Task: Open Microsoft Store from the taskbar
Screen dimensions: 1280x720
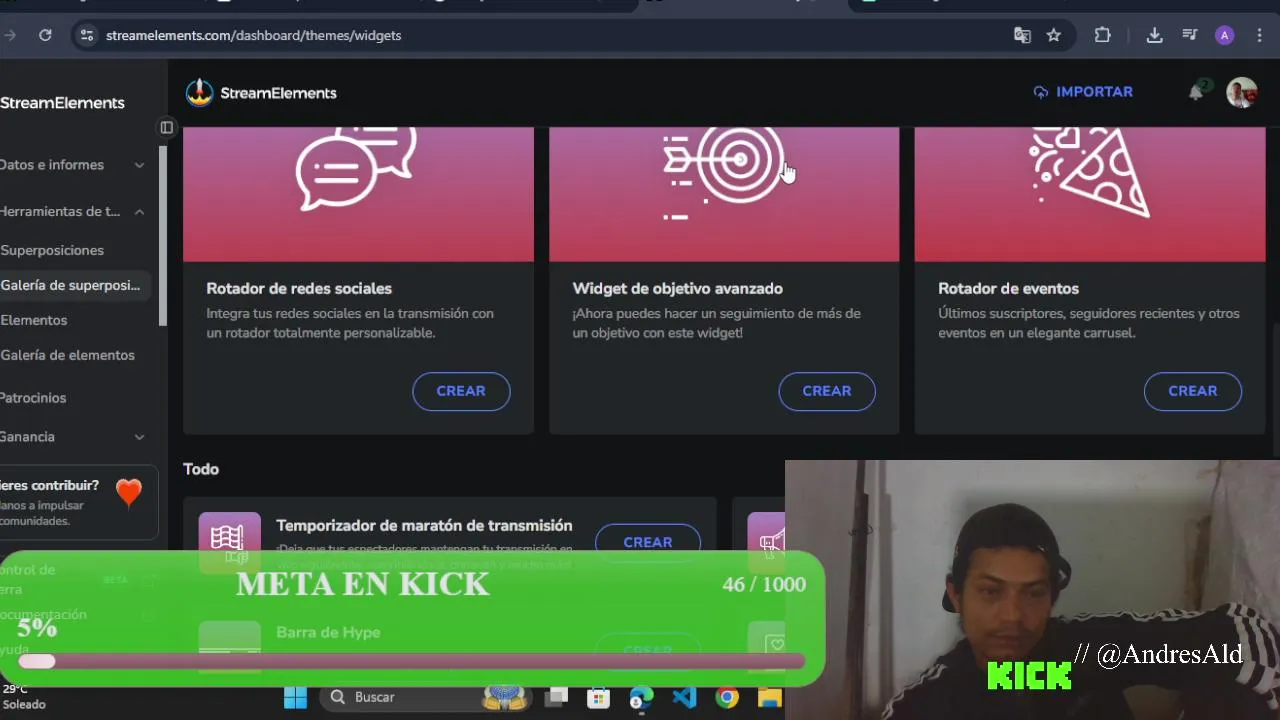Action: click(598, 697)
